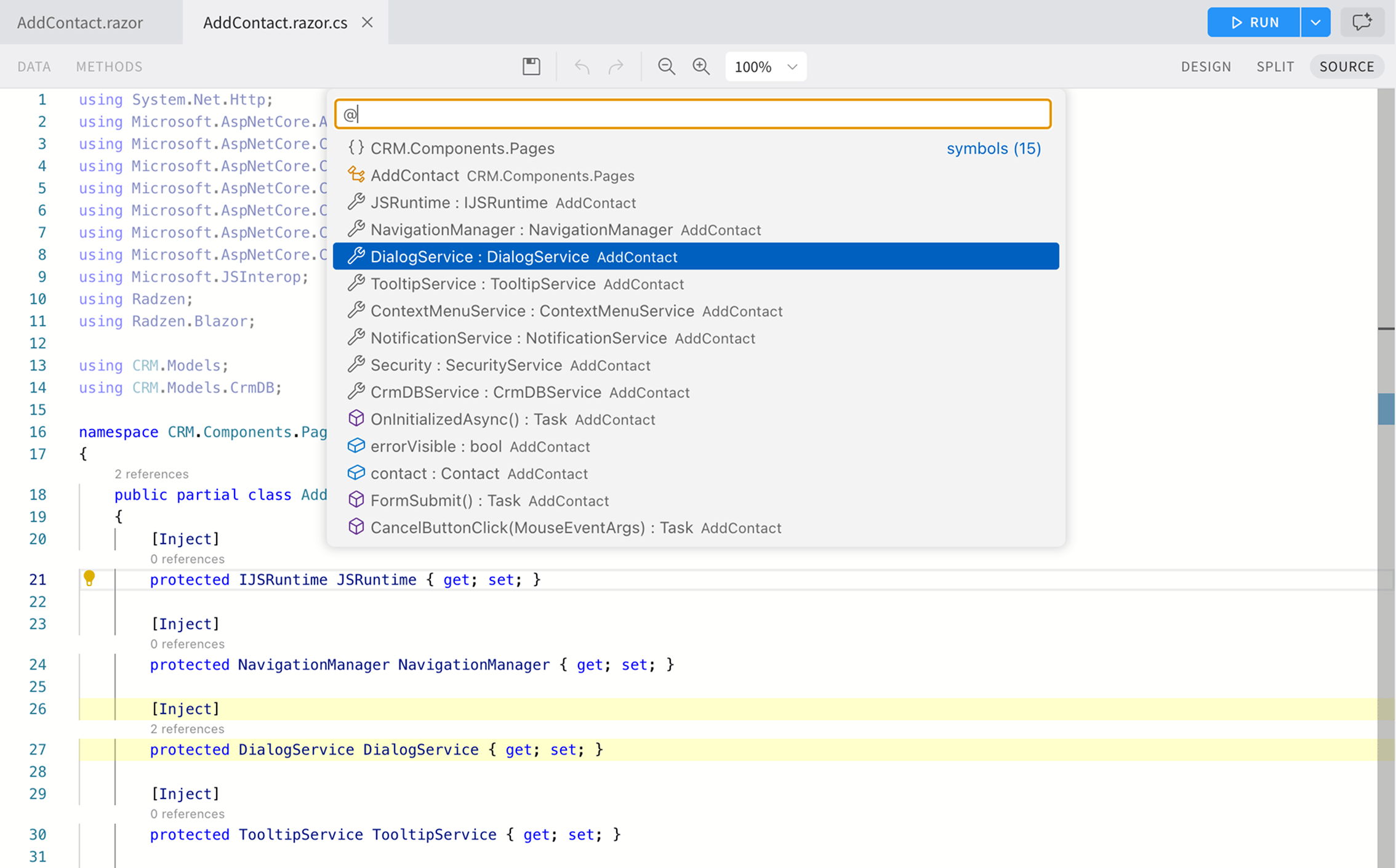
Task: Open the feedback chat icon top right
Action: [1362, 22]
